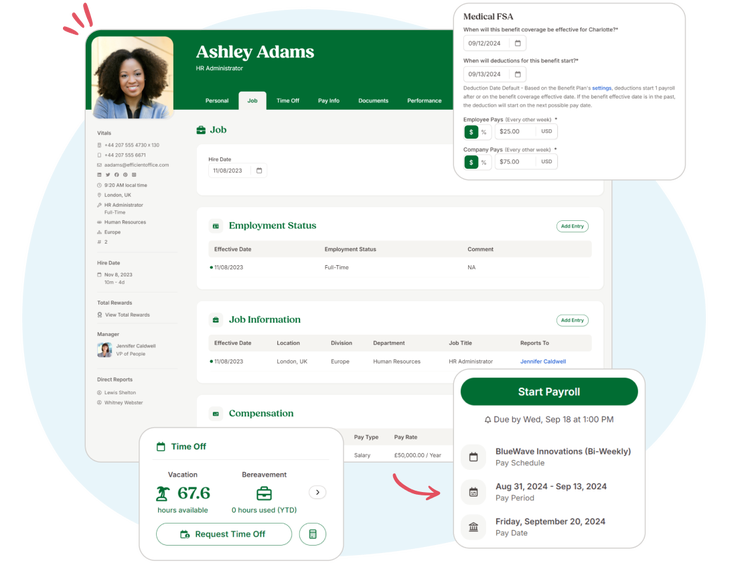
Task: Open the coverage effective date calendar icon
Action: point(518,43)
